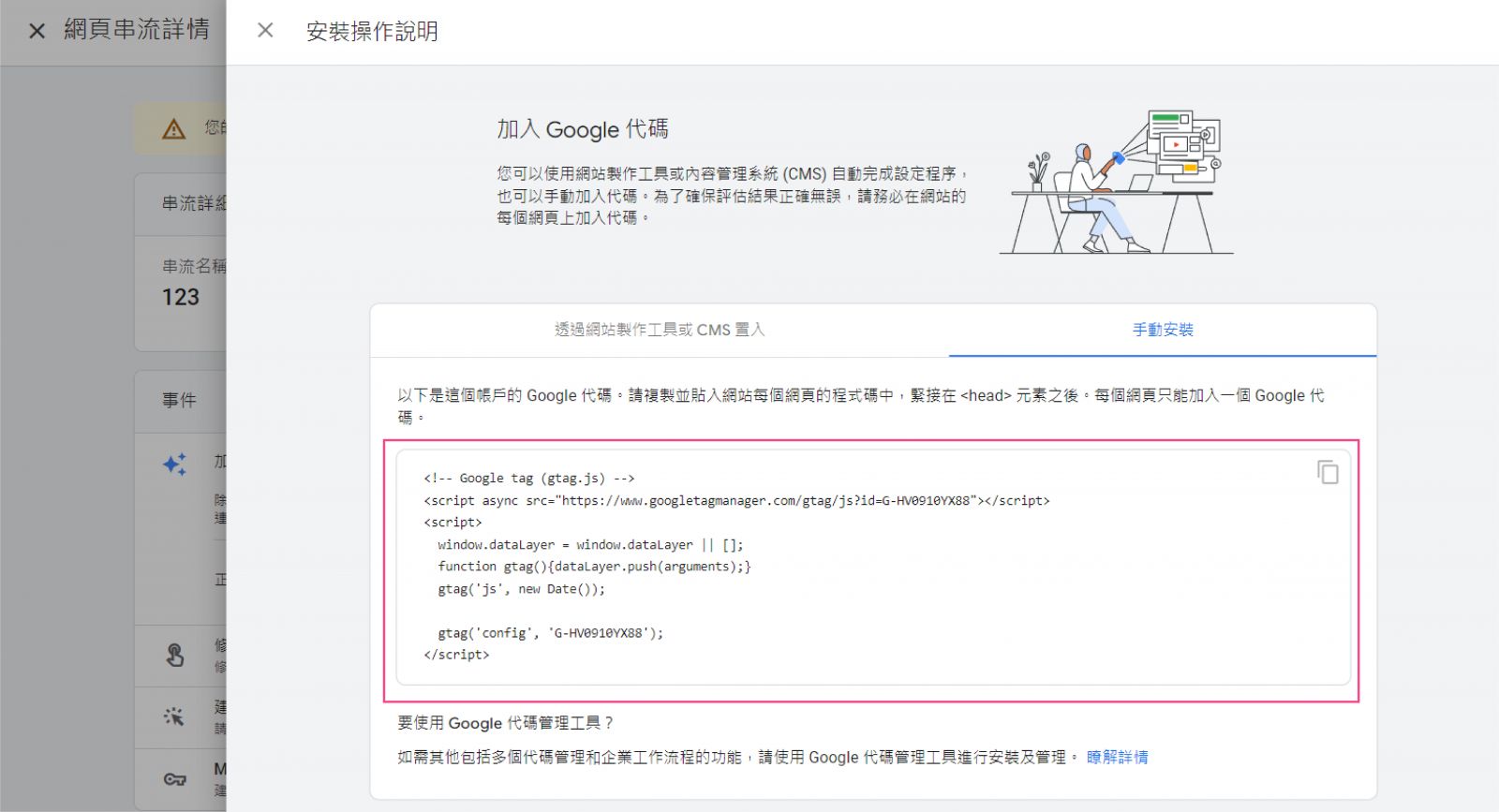Switch to 透過網站製作工具或 CMS 置入 tab
Image resolution: width=1499 pixels, height=812 pixels.
[x=660, y=330]
